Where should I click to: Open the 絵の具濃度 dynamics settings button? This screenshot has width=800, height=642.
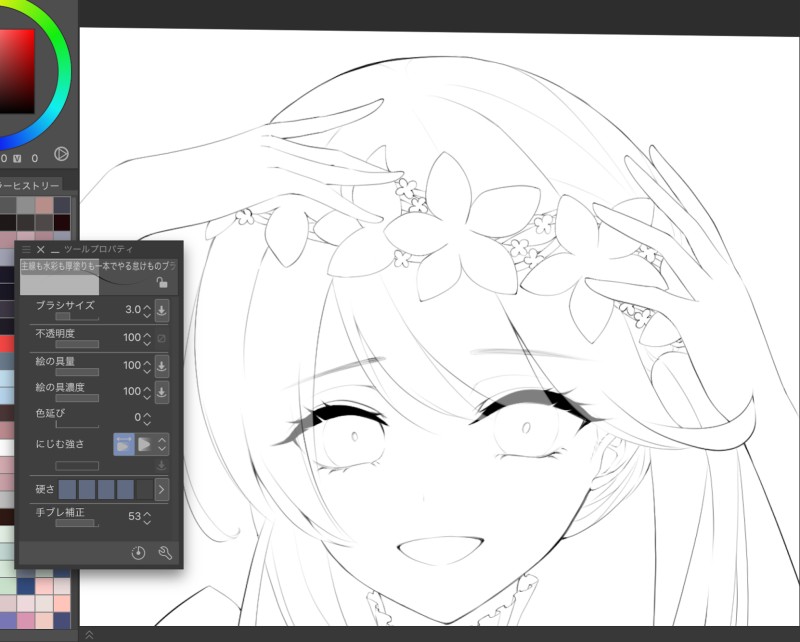point(162,392)
